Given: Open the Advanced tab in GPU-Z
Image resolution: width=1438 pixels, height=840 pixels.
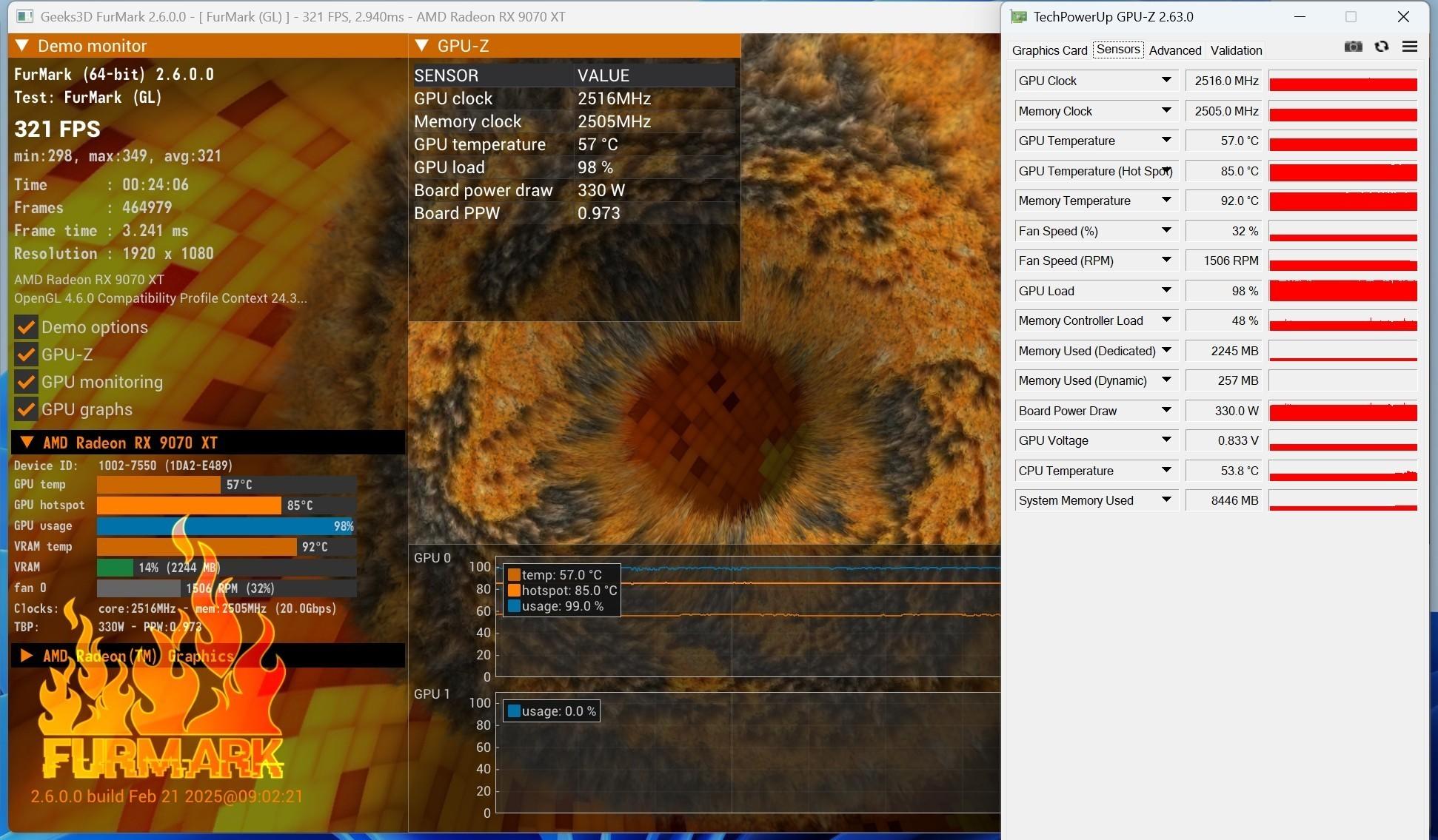Looking at the screenshot, I should pos(1174,50).
